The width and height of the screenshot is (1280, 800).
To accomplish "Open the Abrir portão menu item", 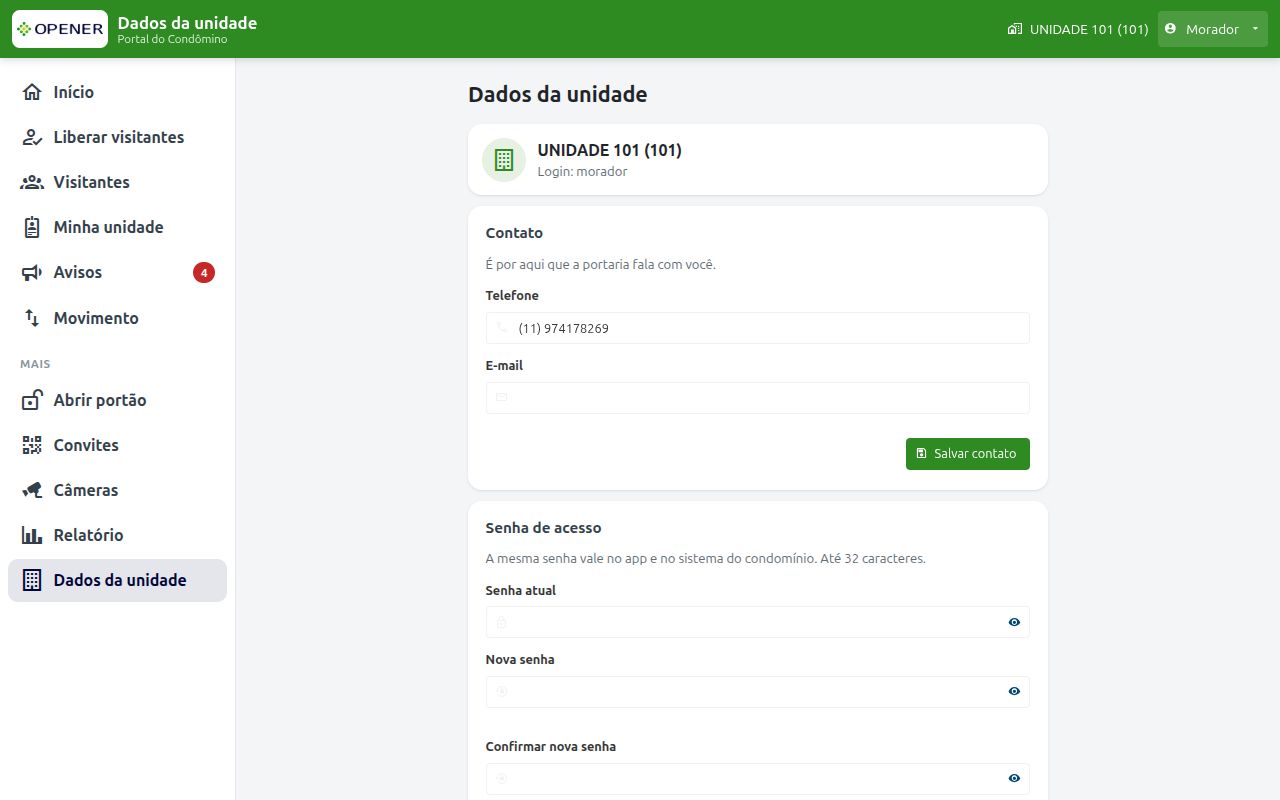I will click(x=118, y=400).
